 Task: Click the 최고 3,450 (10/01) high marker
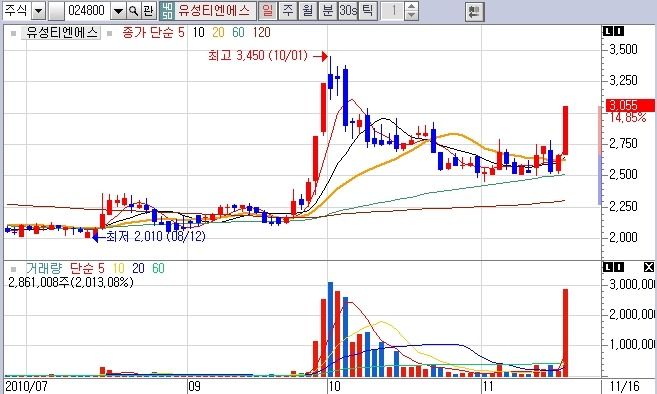pyautogui.click(x=268, y=55)
